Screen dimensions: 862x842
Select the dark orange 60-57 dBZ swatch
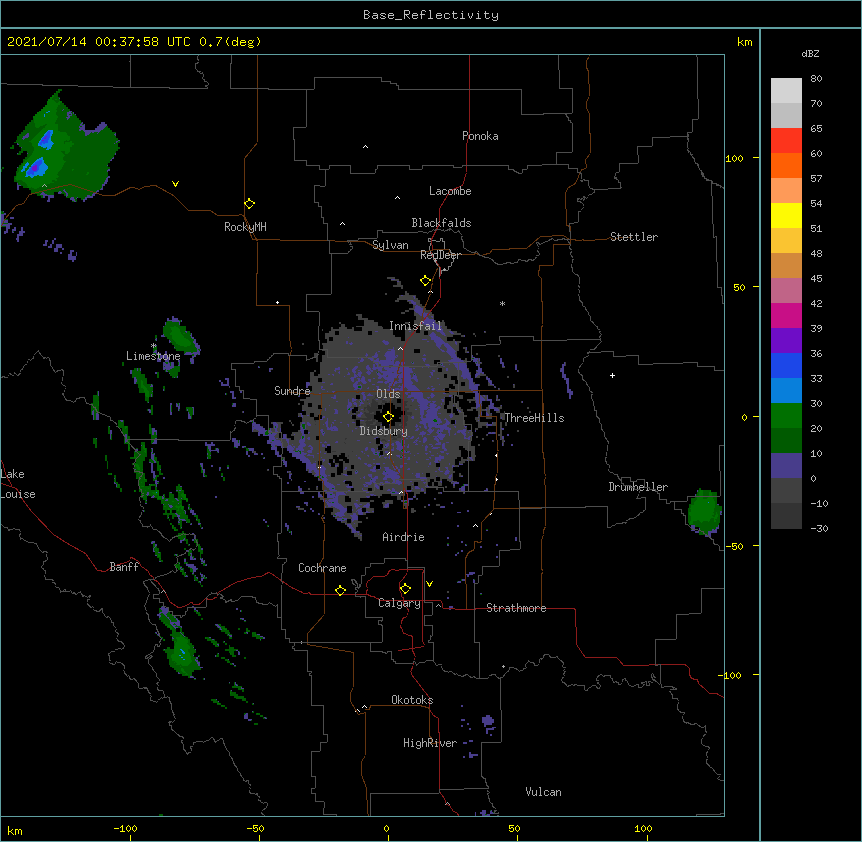click(x=786, y=165)
